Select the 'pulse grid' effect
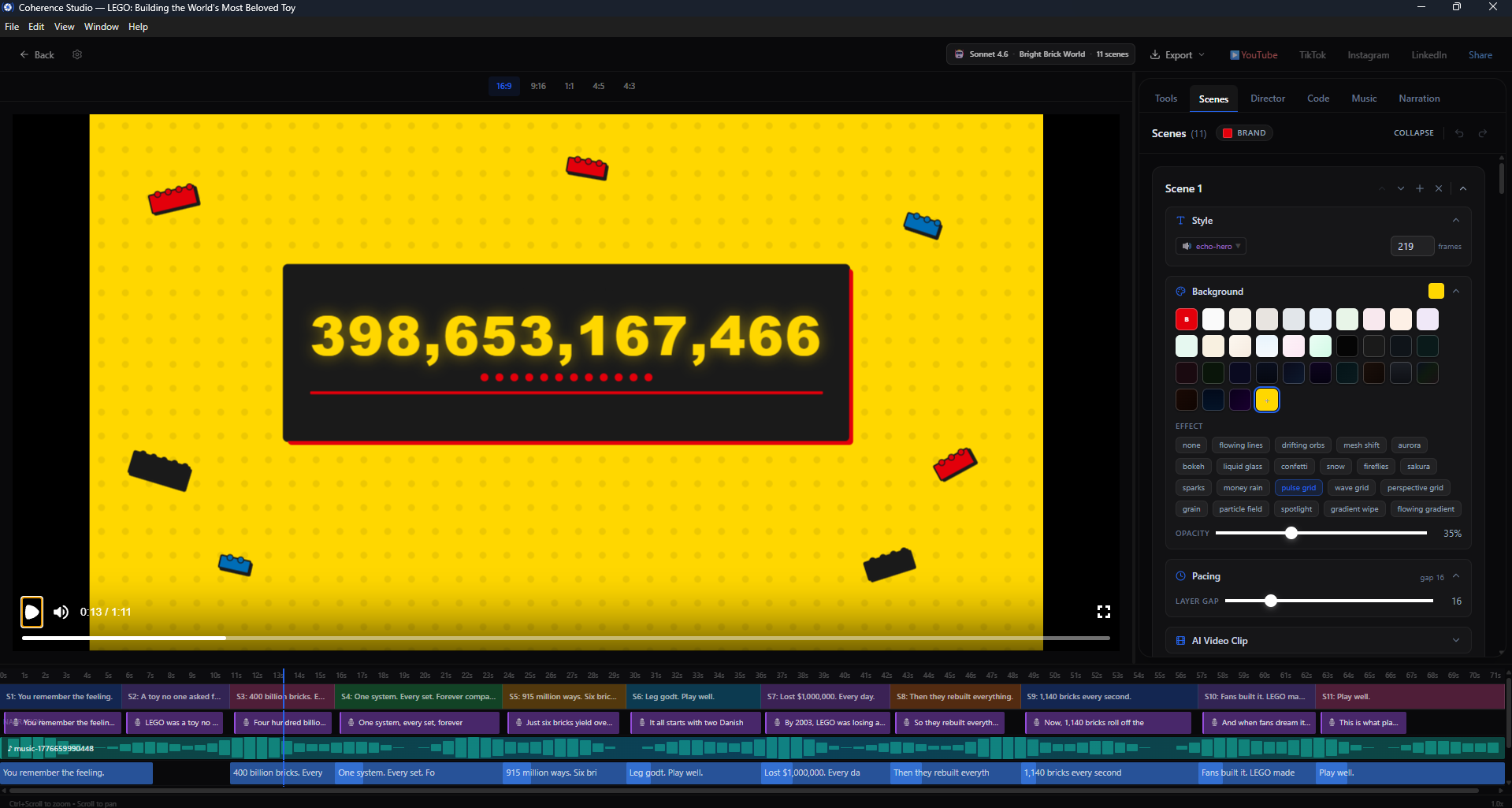Viewport: 1512px width, 808px height. pos(1298,488)
